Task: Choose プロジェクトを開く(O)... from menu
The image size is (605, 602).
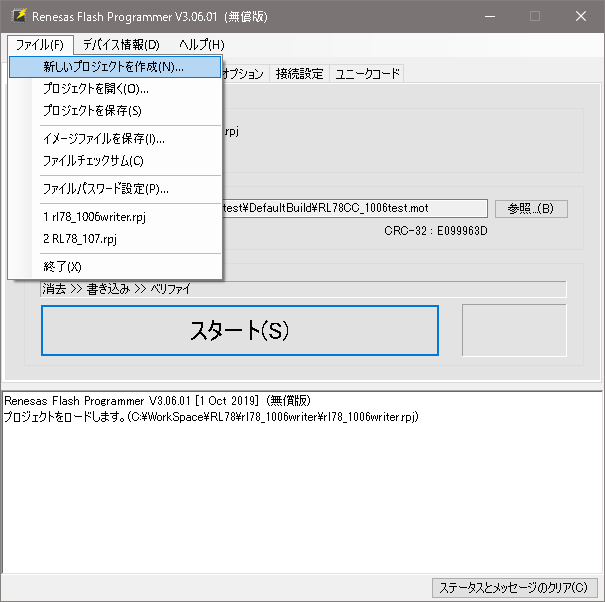Action: click(x=115, y=89)
